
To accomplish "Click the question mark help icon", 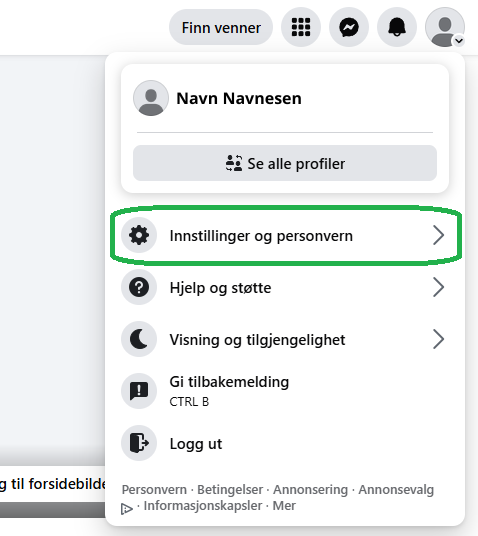I will [139, 287].
